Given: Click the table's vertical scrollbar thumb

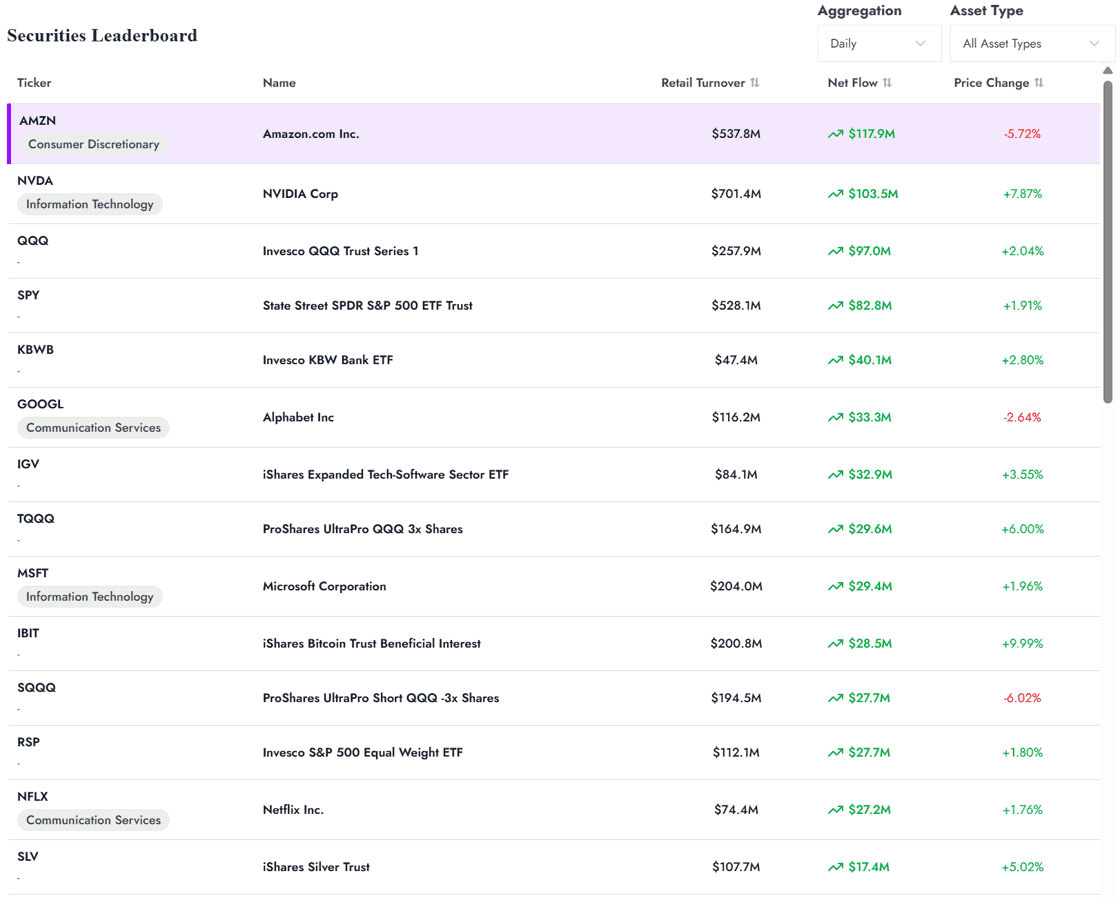Looking at the screenshot, I should 1107,240.
